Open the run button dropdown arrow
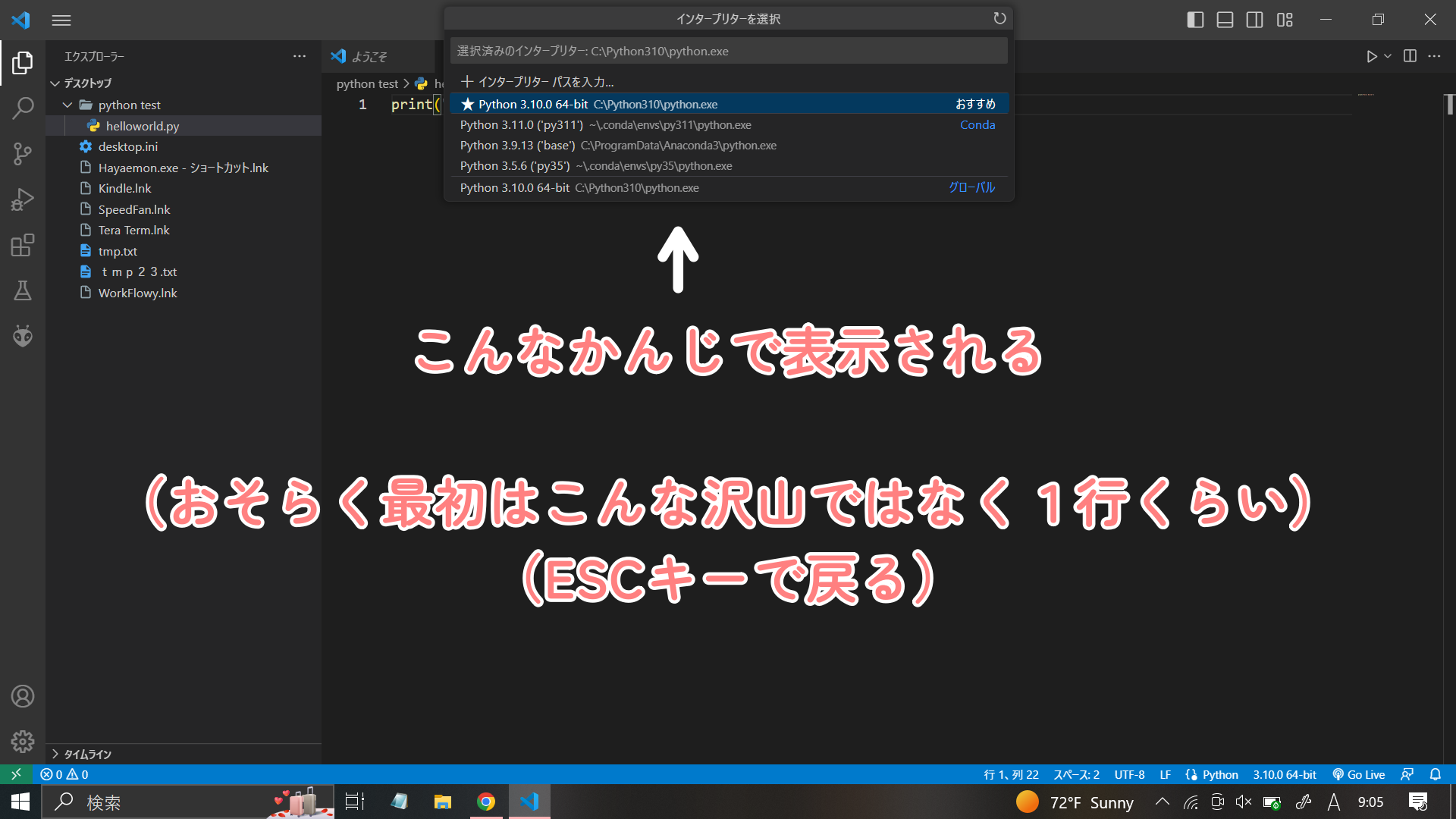 click(1388, 55)
